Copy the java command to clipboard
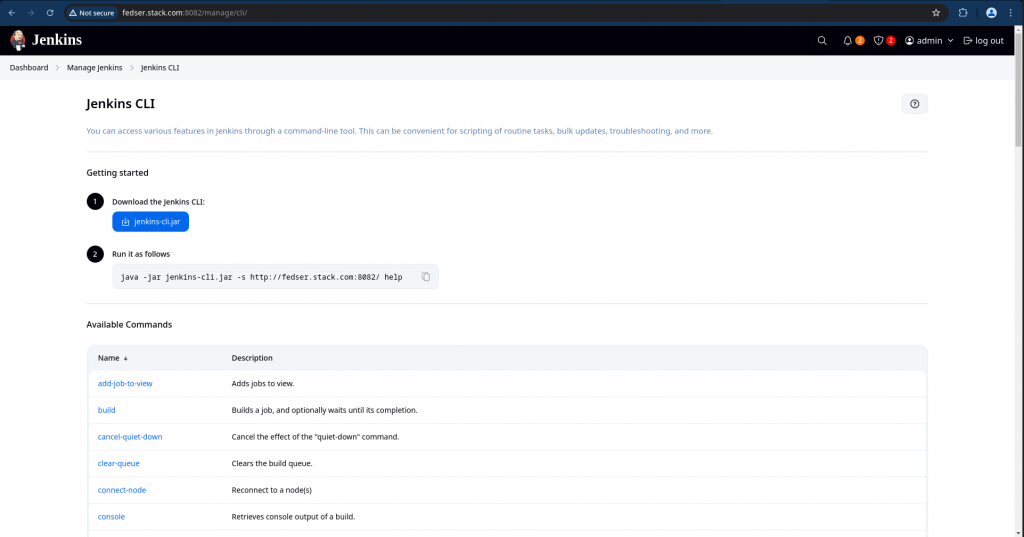Viewport: 1024px width, 537px height. tap(426, 277)
